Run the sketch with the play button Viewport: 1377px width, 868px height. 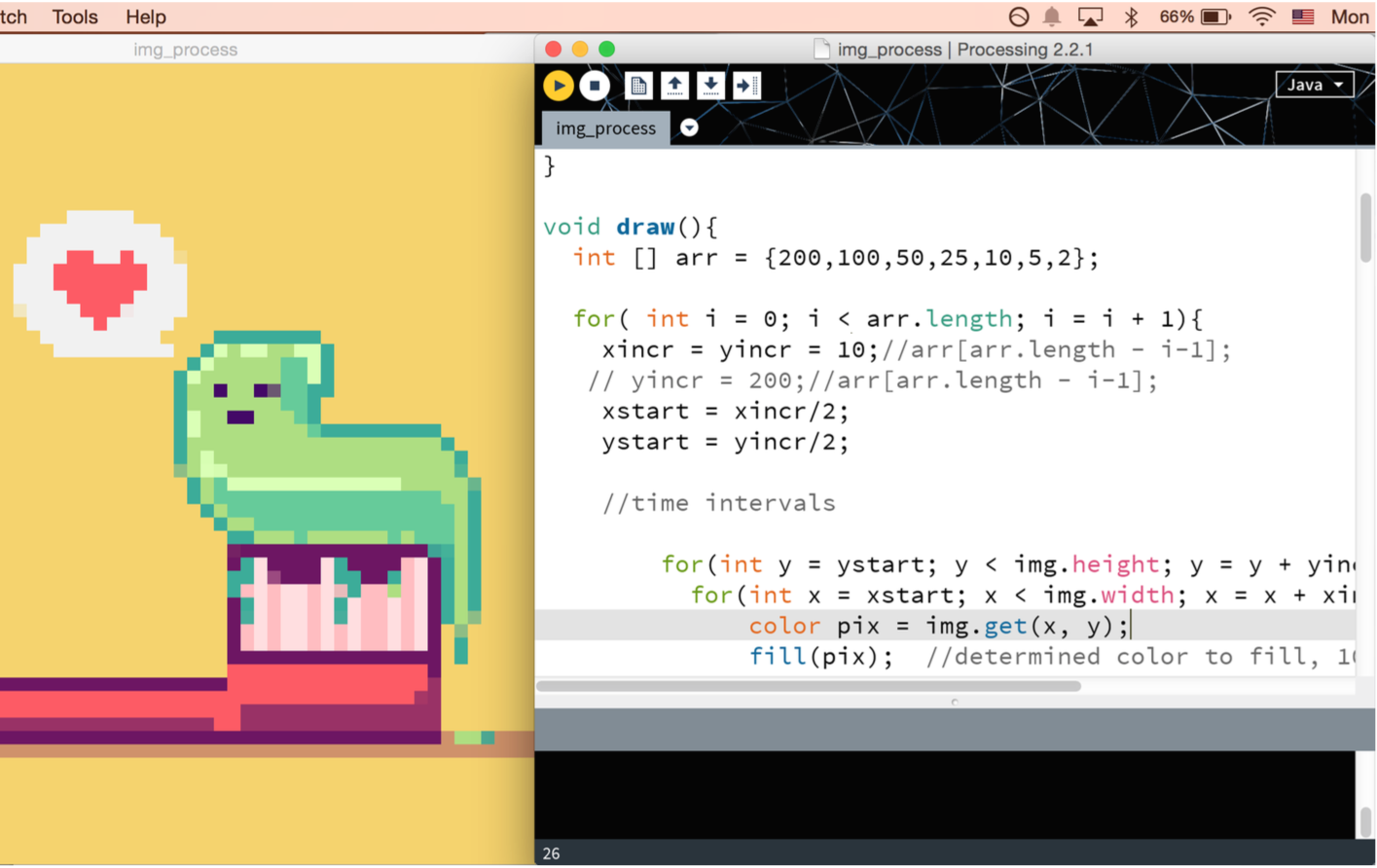(559, 86)
